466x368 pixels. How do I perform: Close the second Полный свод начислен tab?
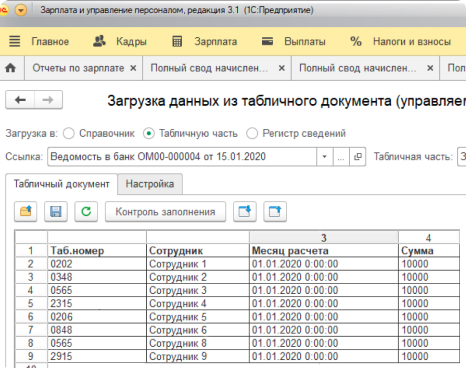tap(430, 68)
